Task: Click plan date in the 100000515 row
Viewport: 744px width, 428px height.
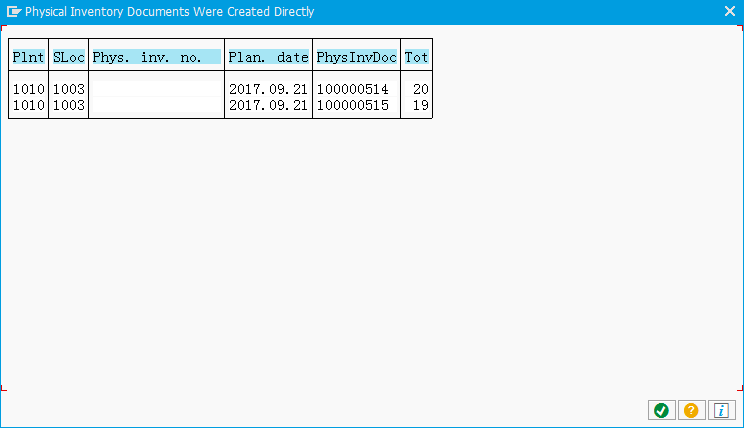Action: click(x=269, y=105)
